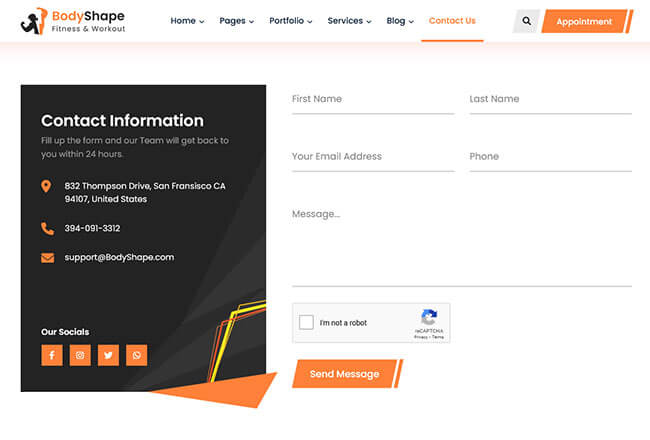
Task: Focus the Message text area
Action: pos(461,244)
